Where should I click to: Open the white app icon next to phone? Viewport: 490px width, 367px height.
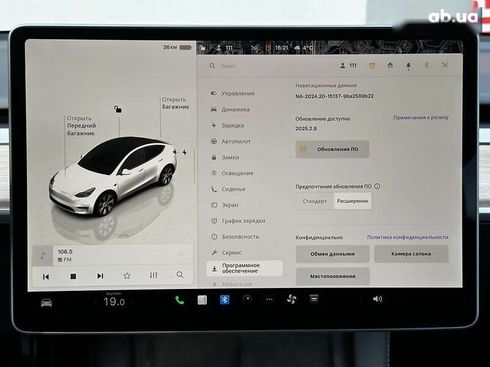click(202, 300)
